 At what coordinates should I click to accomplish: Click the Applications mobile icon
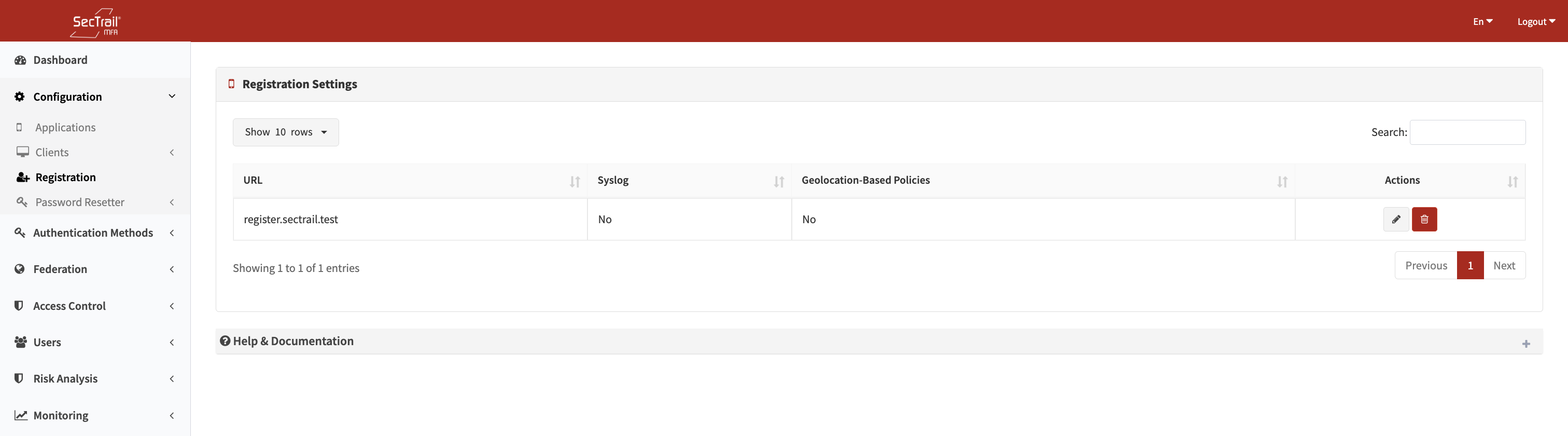(x=20, y=127)
